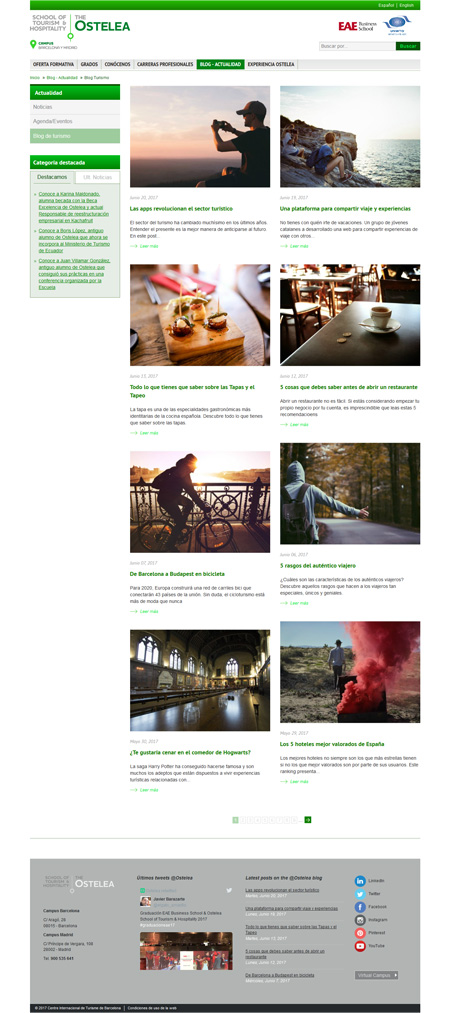
Task: Open the LinkedIn icon in the footer
Action: tap(360, 881)
